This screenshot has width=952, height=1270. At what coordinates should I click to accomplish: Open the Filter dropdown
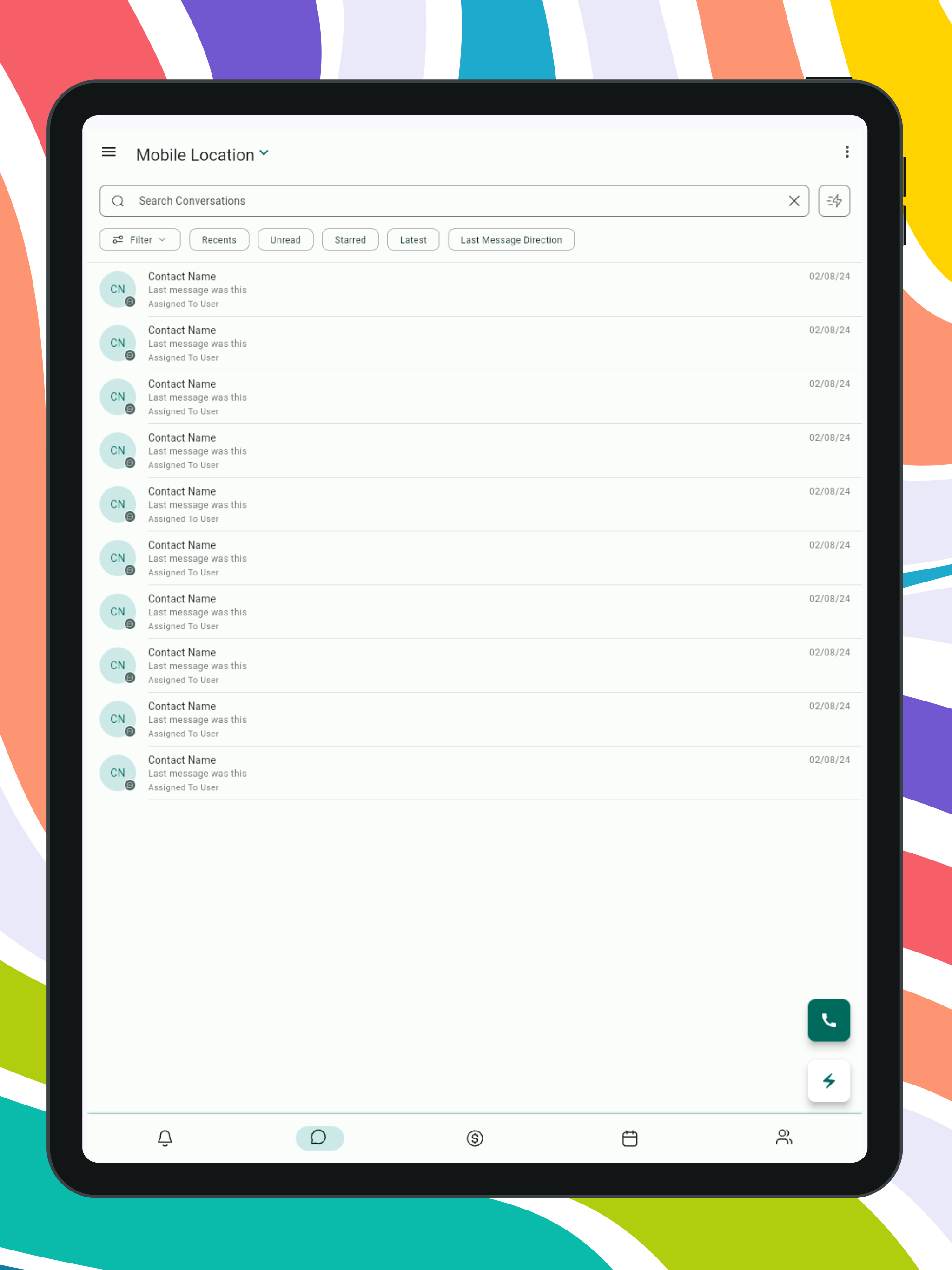click(140, 240)
